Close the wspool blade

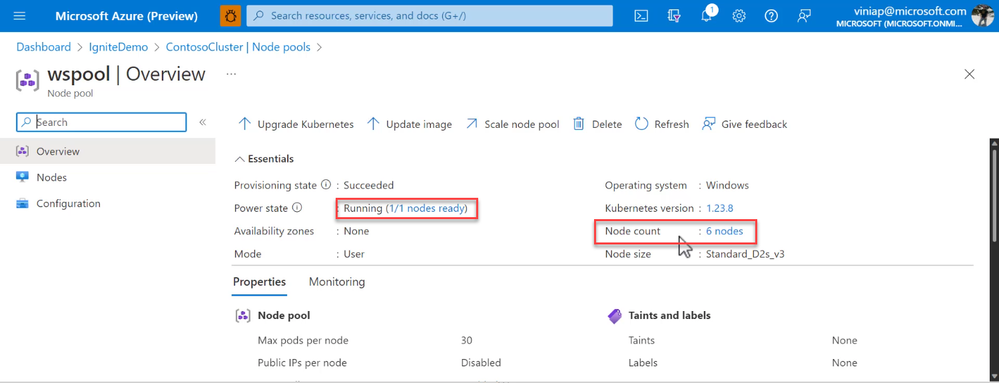970,75
